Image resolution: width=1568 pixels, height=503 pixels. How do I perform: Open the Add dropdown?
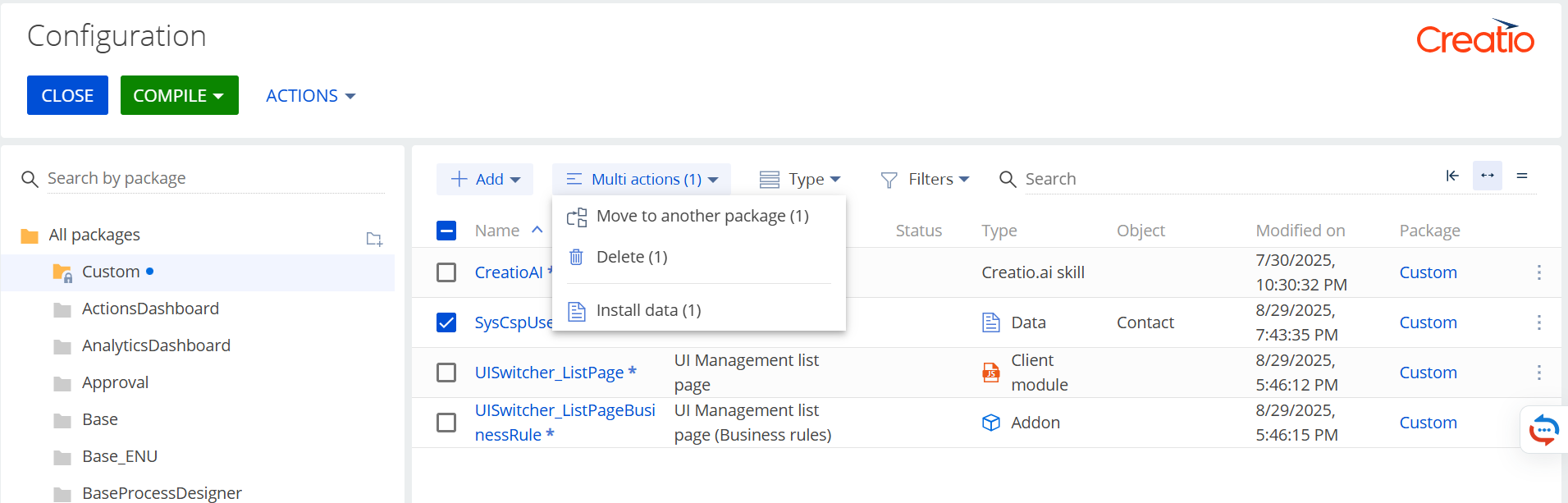pos(485,179)
